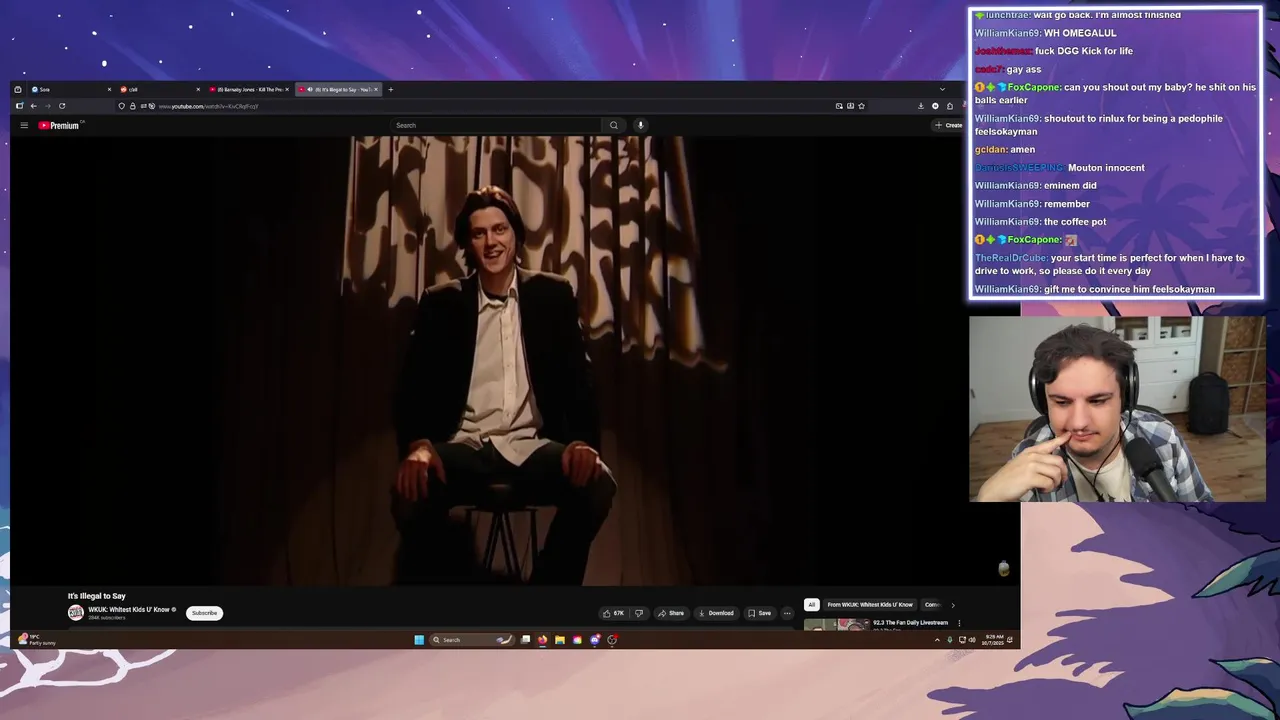
Task: Open the WKUK channel avatar
Action: 76,613
